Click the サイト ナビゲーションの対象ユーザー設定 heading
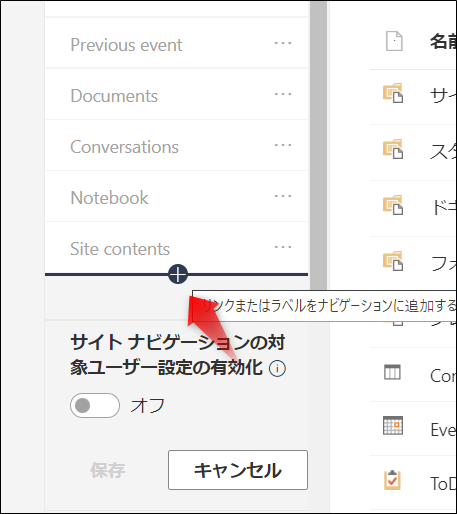This screenshot has height=514, width=457. 177,355
